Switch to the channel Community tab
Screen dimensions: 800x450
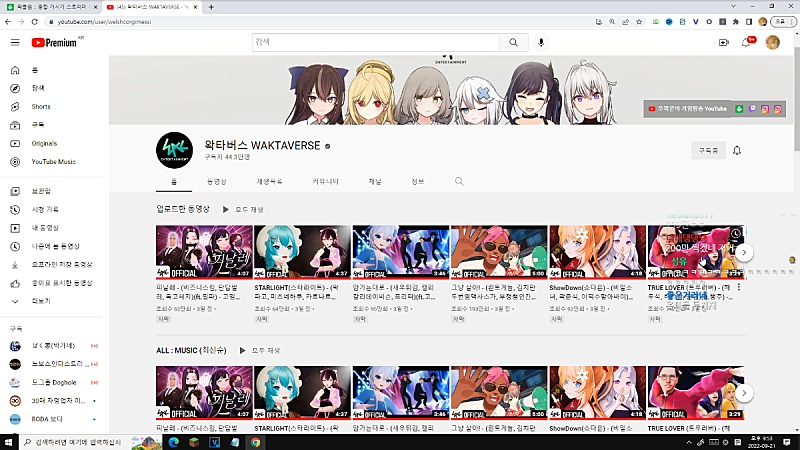pyautogui.click(x=326, y=182)
